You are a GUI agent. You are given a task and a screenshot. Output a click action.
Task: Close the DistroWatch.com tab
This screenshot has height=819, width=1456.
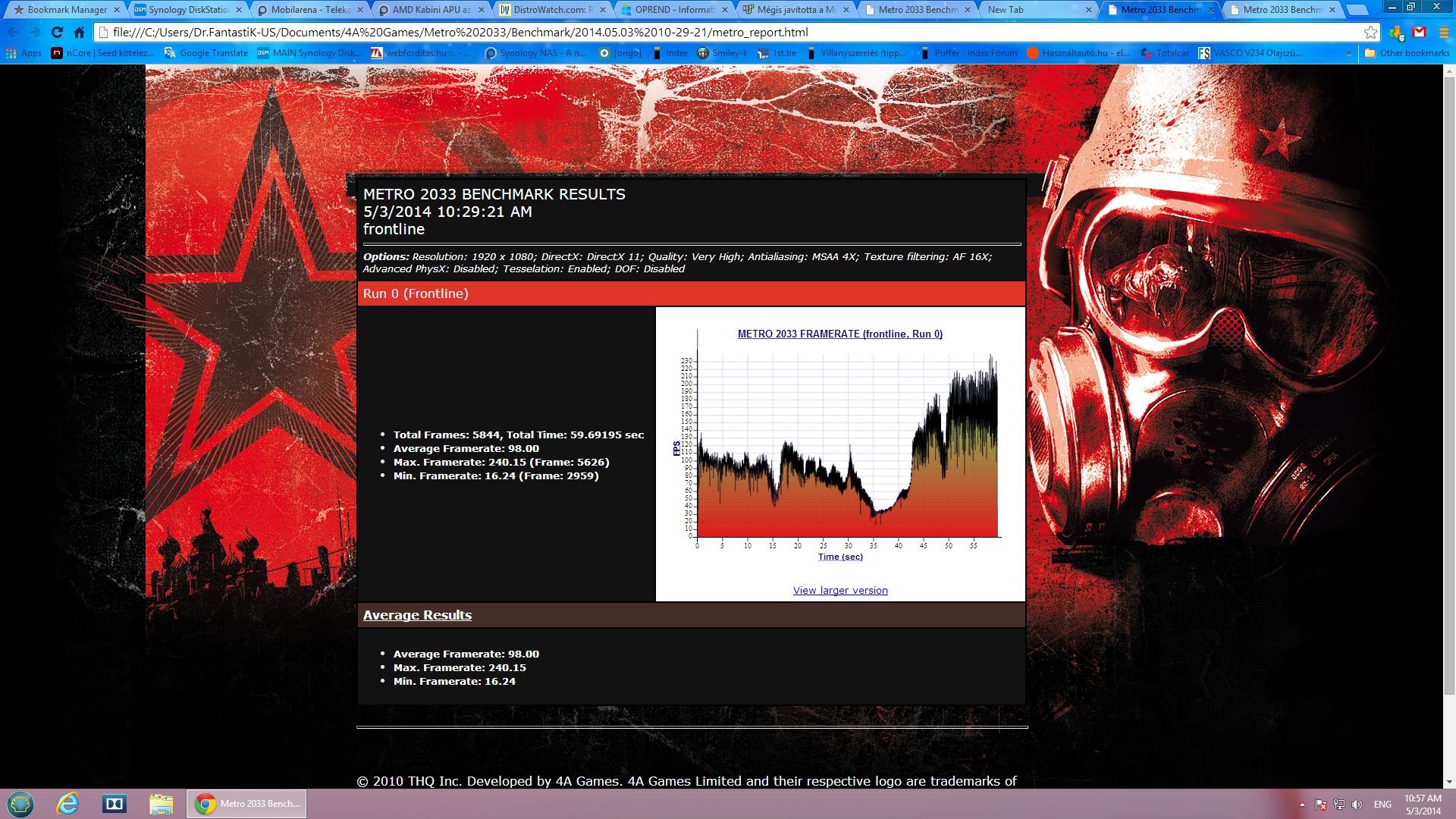pyautogui.click(x=602, y=10)
